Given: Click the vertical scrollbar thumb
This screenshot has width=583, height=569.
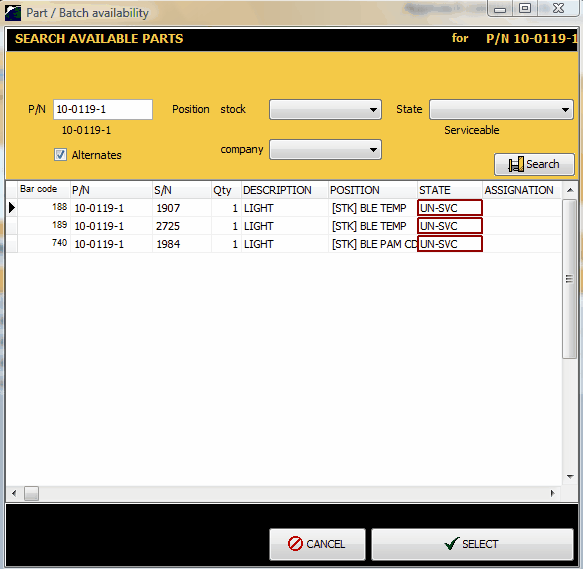Looking at the screenshot, I should (x=569, y=279).
